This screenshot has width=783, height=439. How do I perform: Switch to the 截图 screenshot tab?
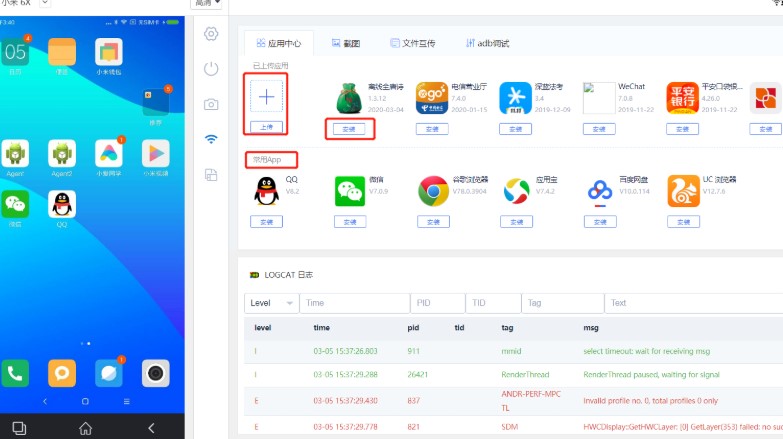[x=346, y=43]
